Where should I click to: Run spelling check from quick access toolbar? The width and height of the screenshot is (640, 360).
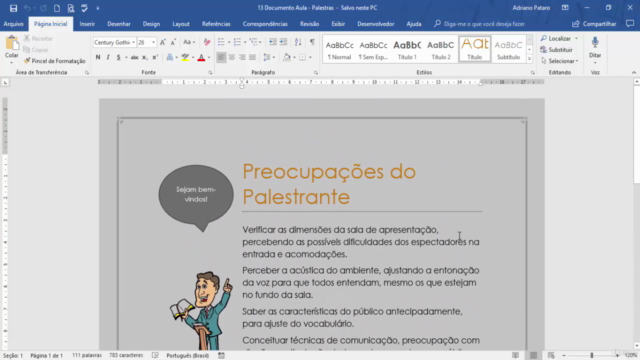coord(84,8)
